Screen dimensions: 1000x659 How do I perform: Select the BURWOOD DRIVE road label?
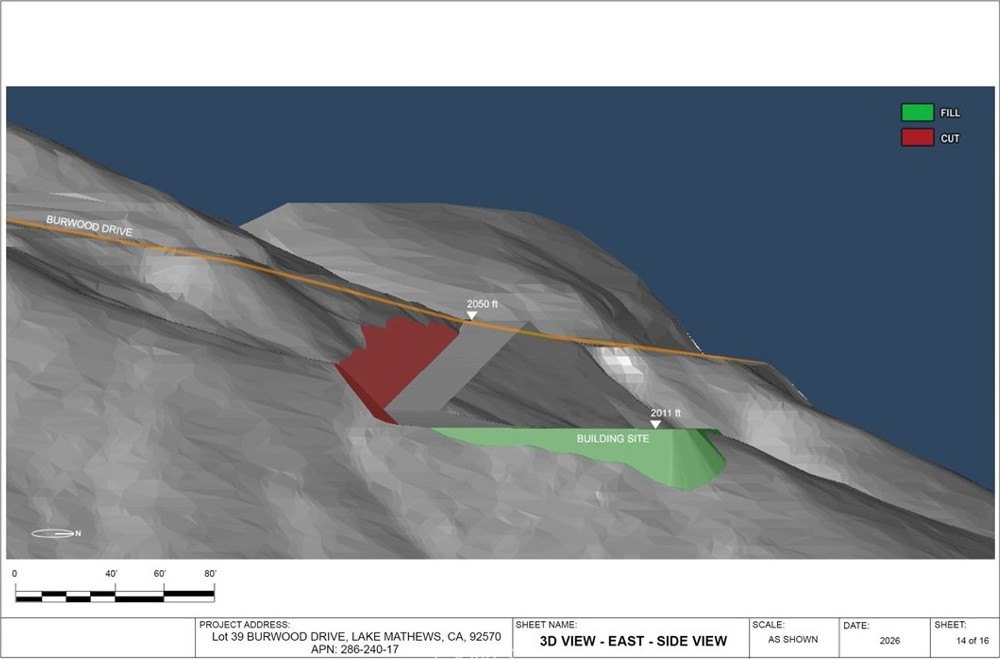click(89, 226)
